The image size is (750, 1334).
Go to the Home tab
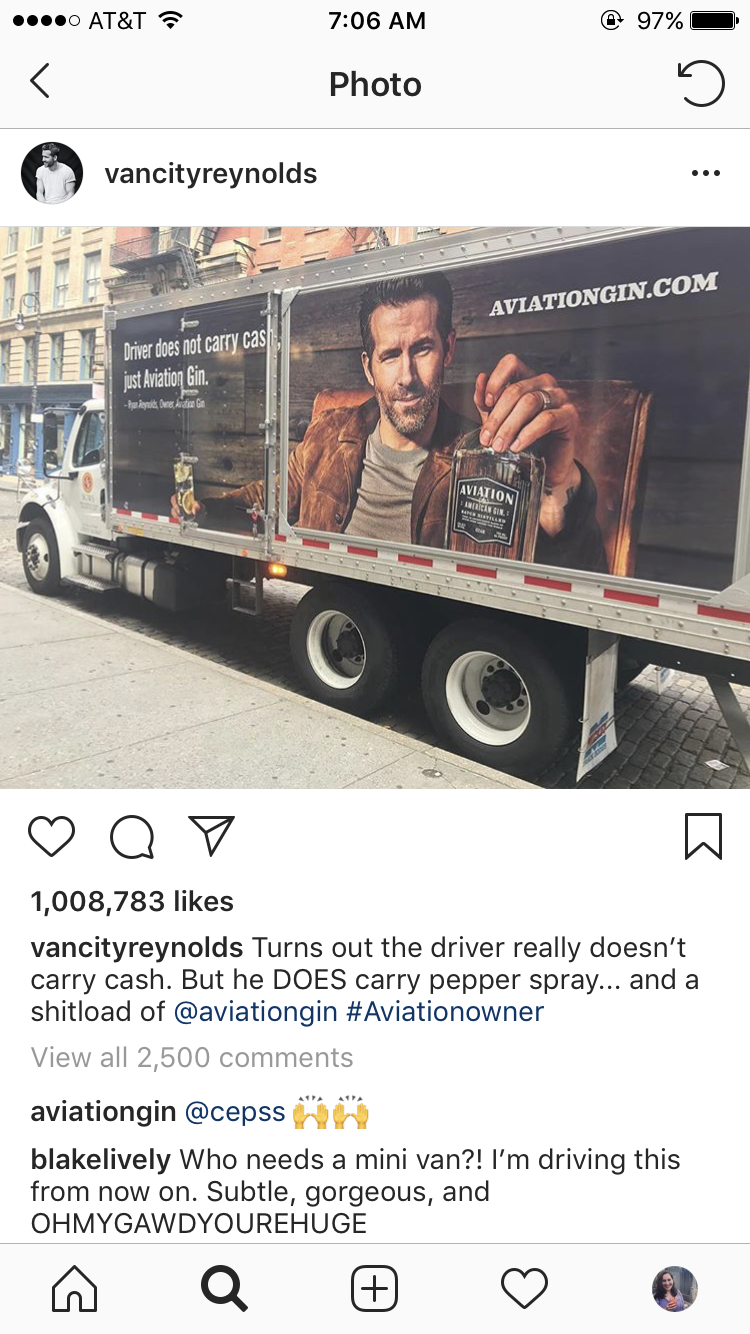click(x=75, y=1289)
